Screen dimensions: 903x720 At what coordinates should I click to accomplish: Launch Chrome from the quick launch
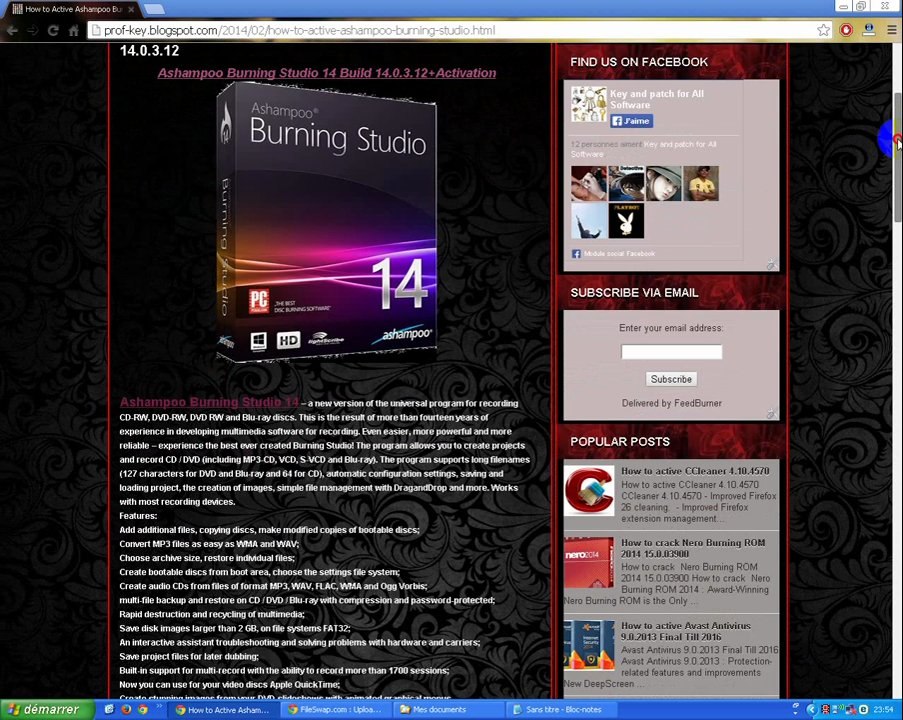(143, 710)
